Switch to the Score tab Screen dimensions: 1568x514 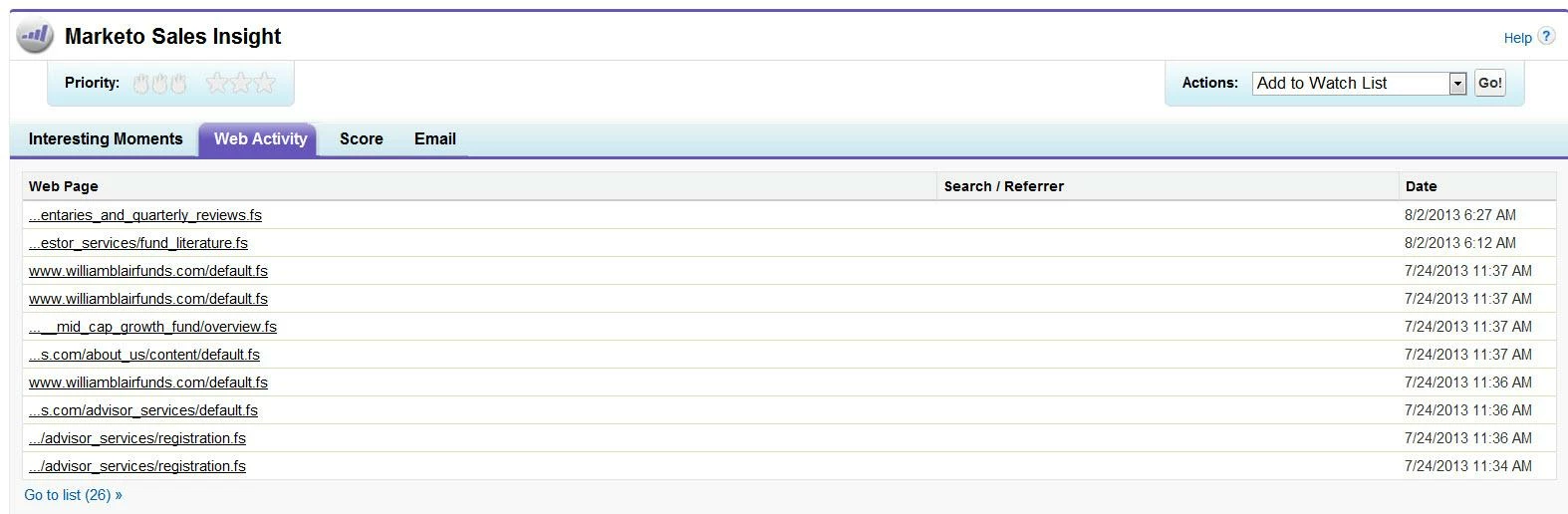point(361,138)
